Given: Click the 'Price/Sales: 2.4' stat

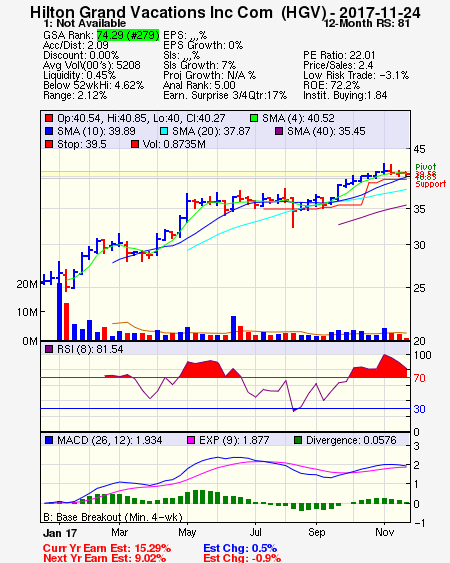Looking at the screenshot, I should click(x=338, y=65).
